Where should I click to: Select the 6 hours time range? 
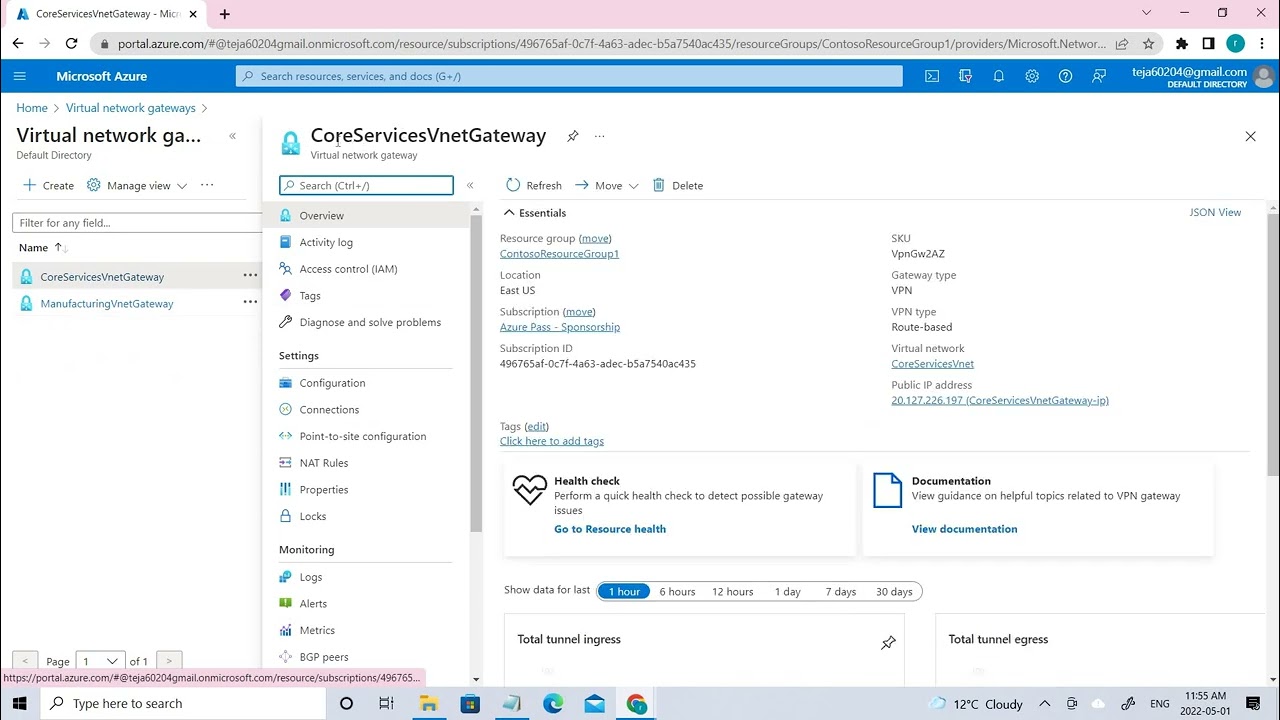point(677,591)
